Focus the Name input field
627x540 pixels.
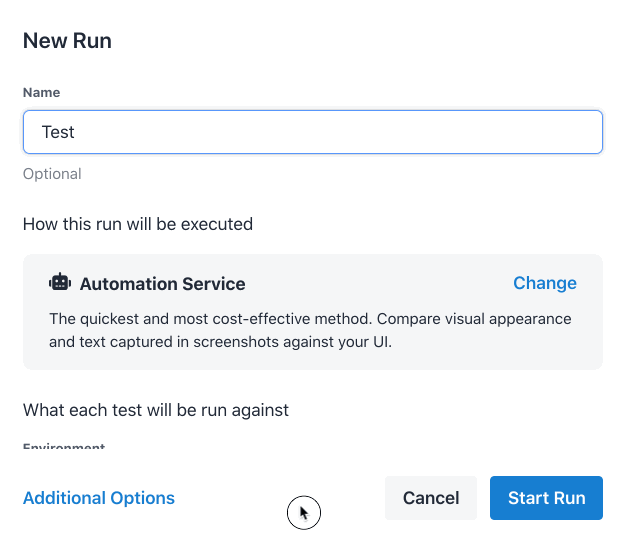[x=312, y=132]
